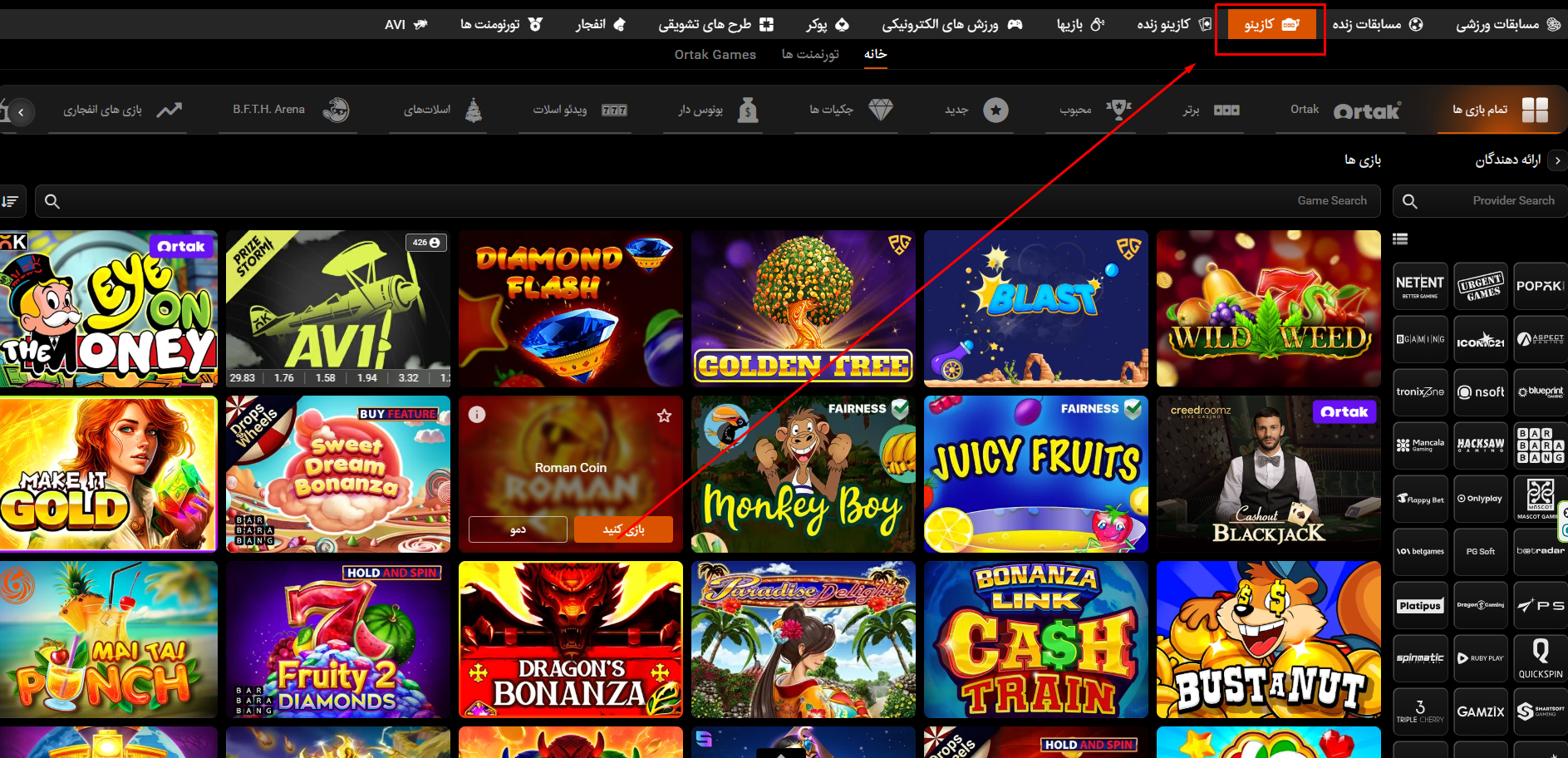Image resolution: width=1568 pixels, height=758 pixels.
Task: Favorite Roman Coin with the star icon
Action: pos(664,416)
